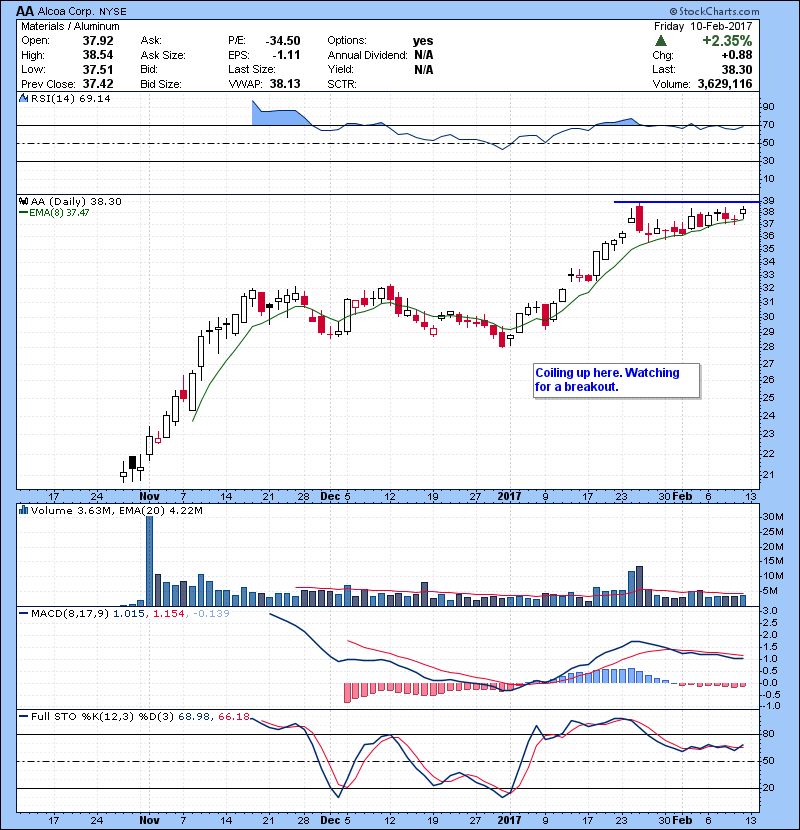Click the SCTR label
This screenshot has width=800, height=830.
341,84
